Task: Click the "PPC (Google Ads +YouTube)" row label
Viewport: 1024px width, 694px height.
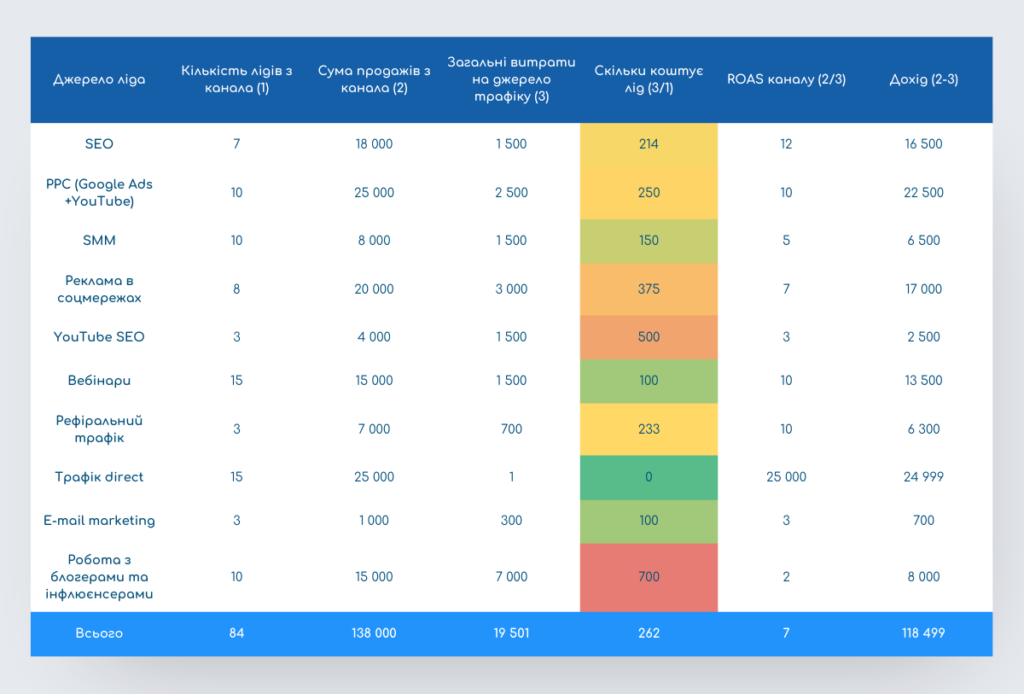Action: click(x=99, y=193)
